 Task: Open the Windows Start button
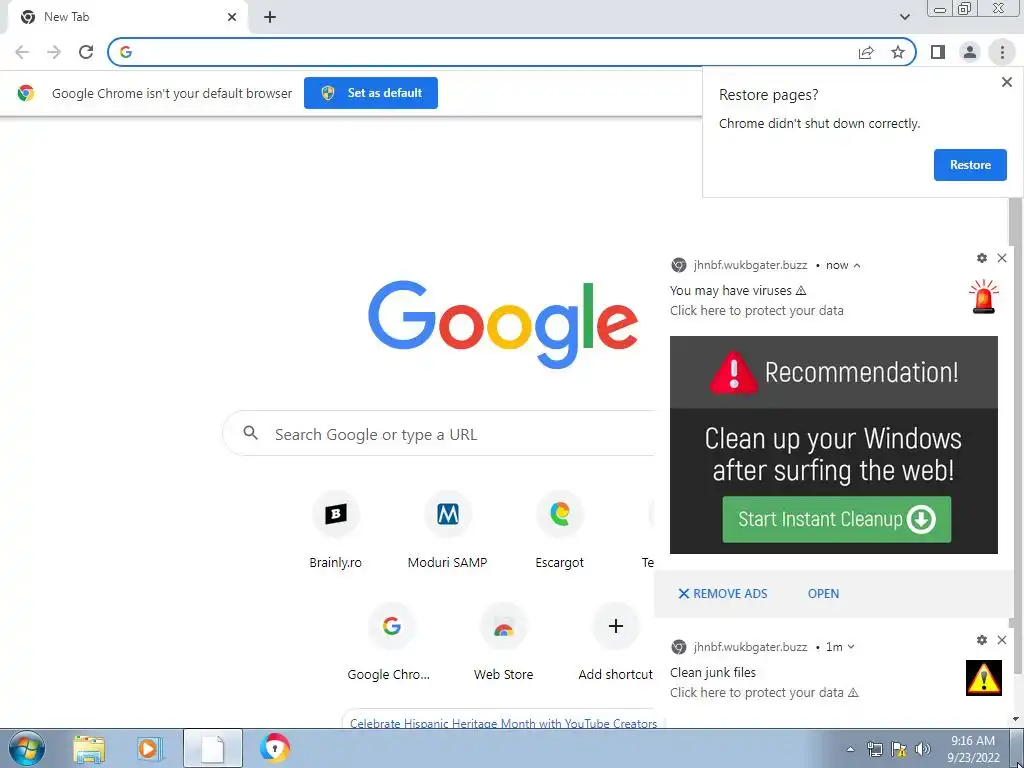point(26,748)
